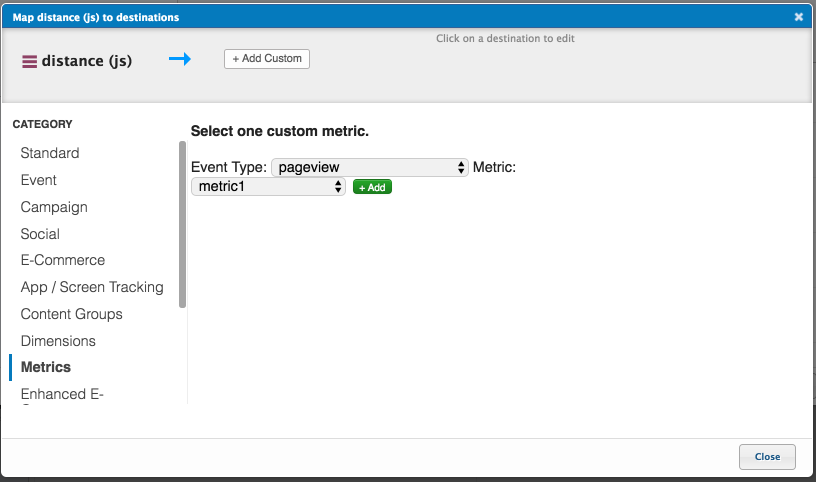Image resolution: width=816 pixels, height=482 pixels.
Task: Go to the Dimensions category
Action: (x=58, y=341)
